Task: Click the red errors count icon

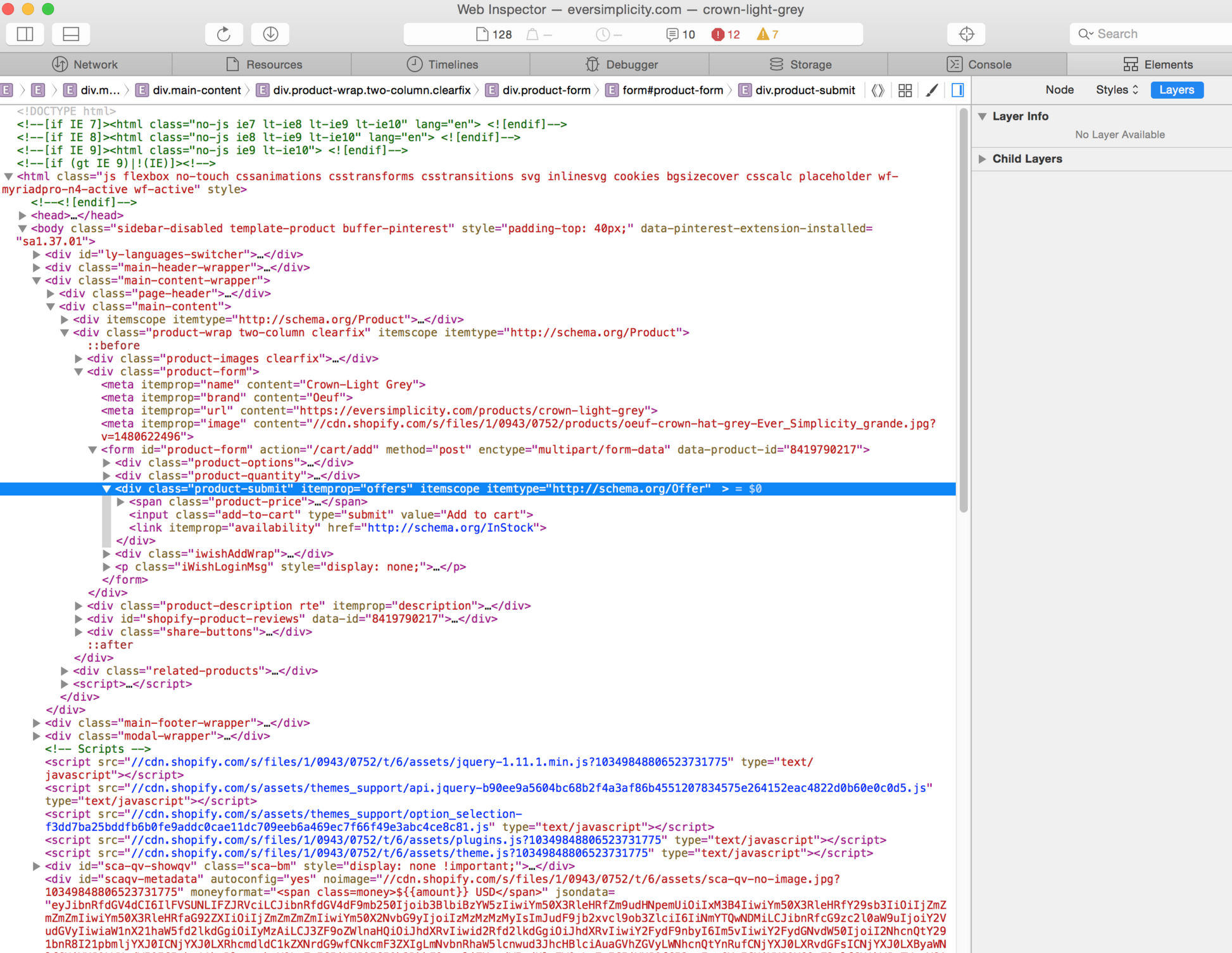Action: pos(726,34)
